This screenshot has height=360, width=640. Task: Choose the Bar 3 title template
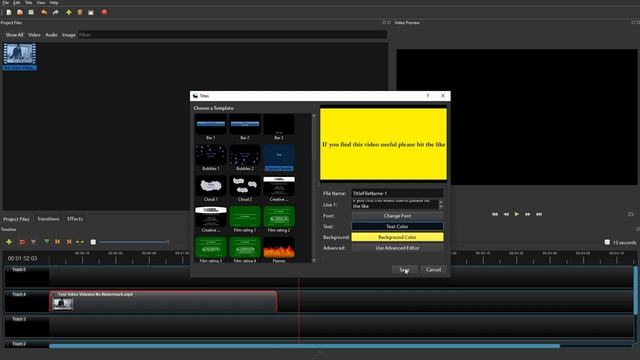pos(279,127)
